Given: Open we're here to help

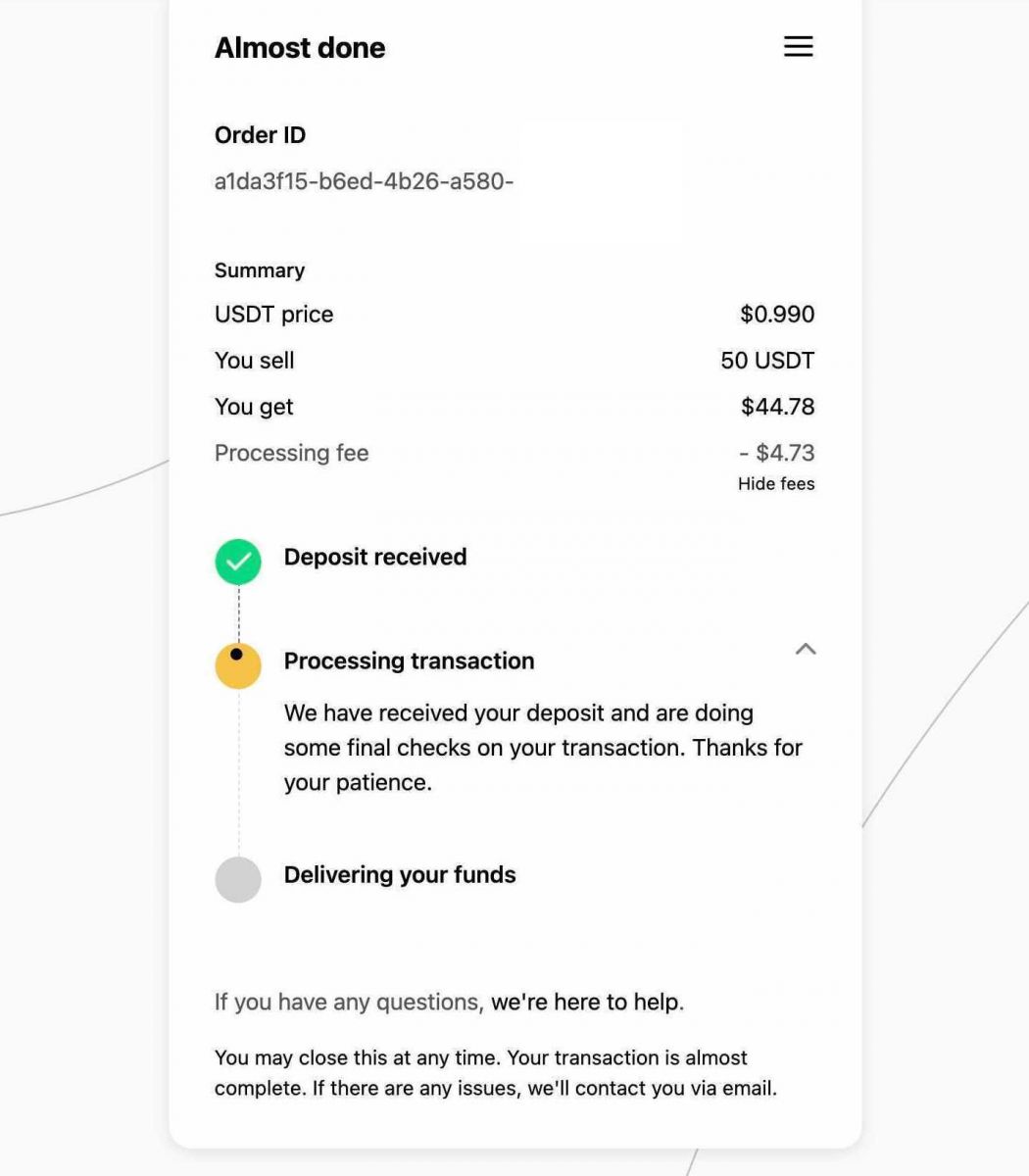Looking at the screenshot, I should coord(585,1002).
